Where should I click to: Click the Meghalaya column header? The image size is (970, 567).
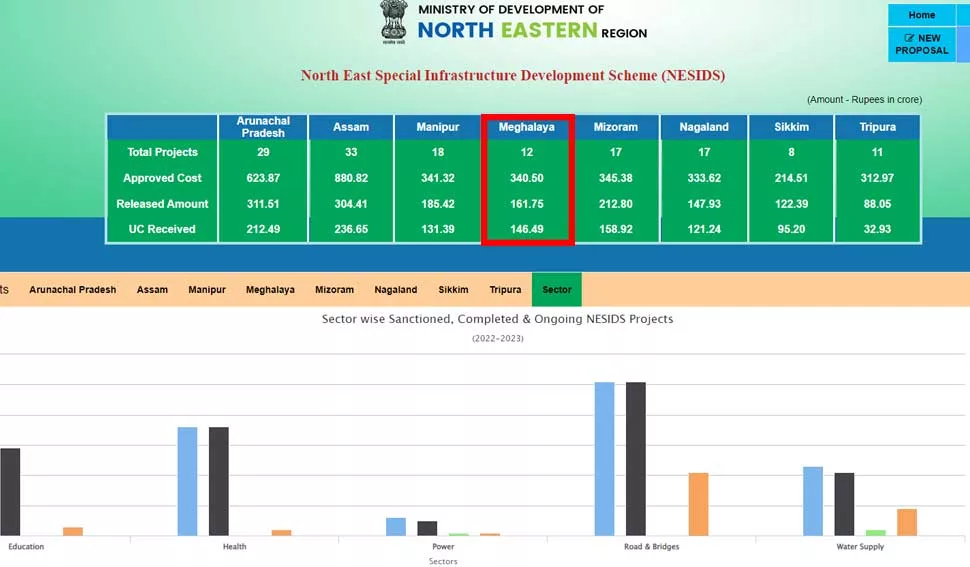(526, 127)
